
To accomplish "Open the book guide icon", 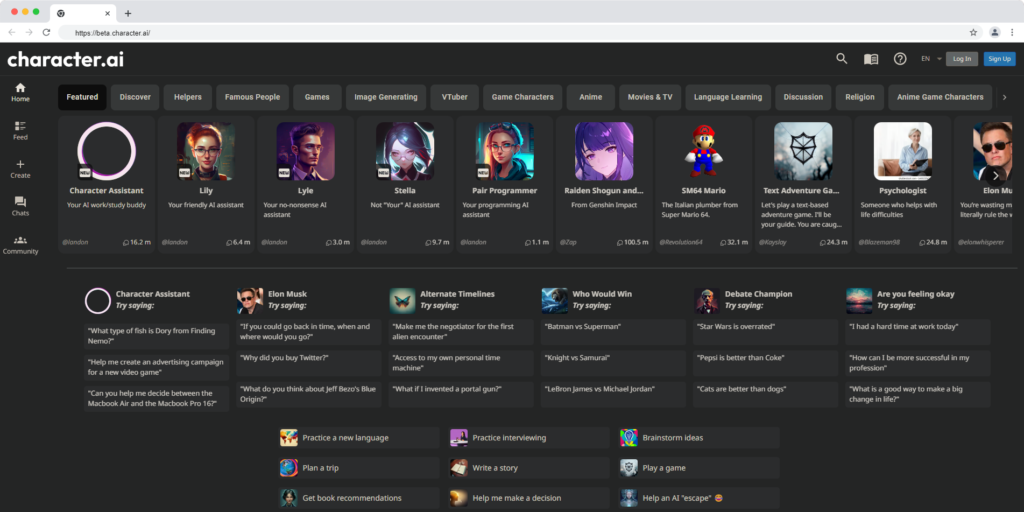I will (x=871, y=59).
